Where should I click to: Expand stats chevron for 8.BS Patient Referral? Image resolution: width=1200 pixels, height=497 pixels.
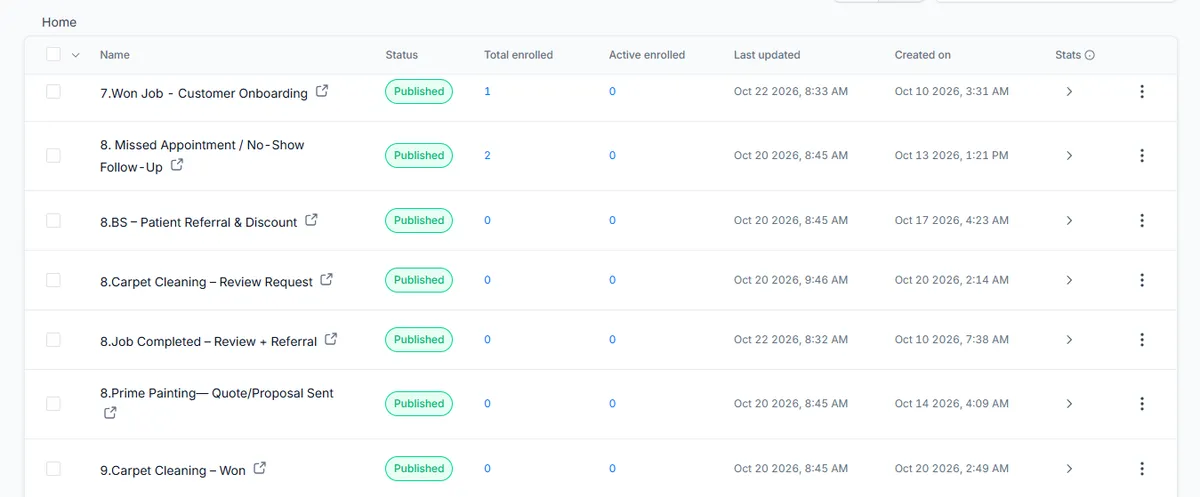1069,220
